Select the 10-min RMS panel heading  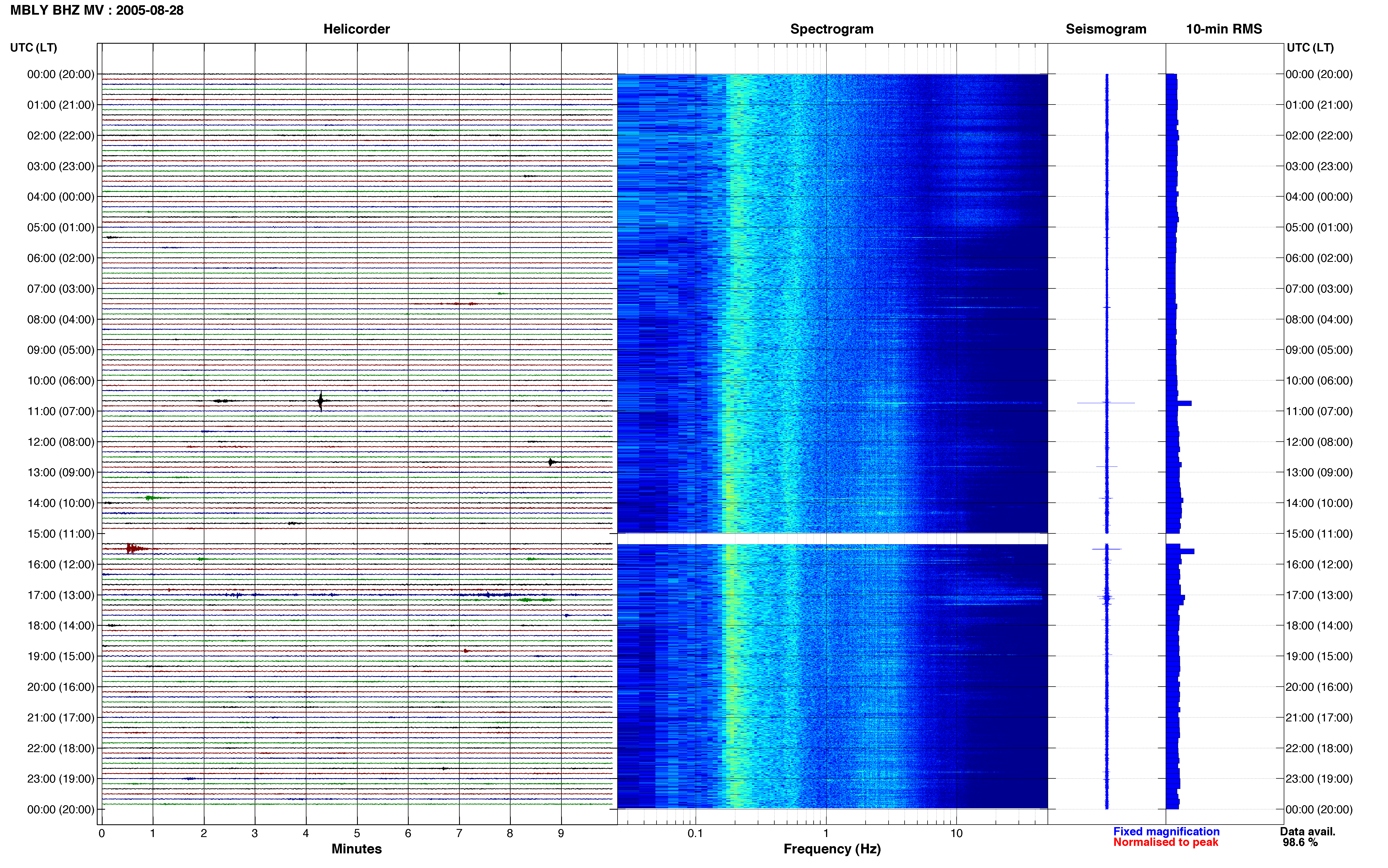(x=1224, y=29)
